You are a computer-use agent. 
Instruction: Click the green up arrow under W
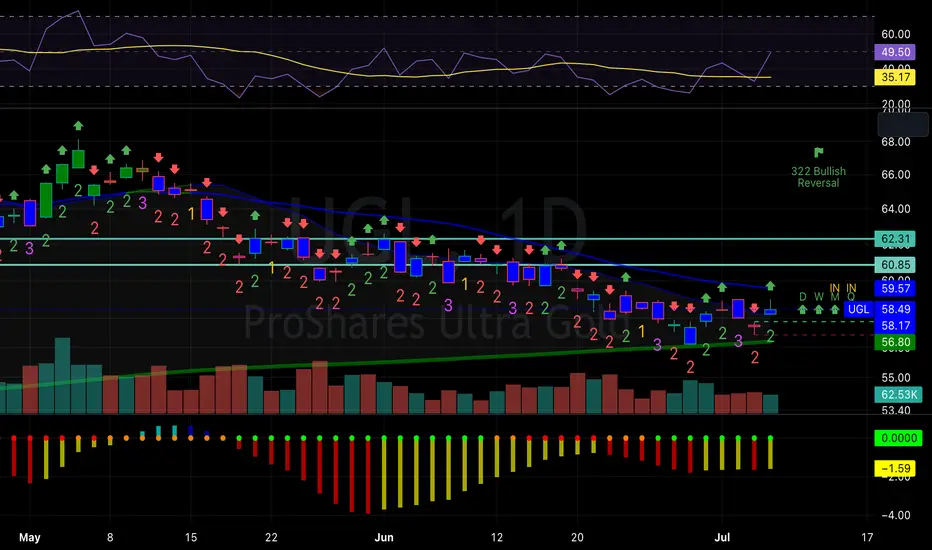pos(818,309)
